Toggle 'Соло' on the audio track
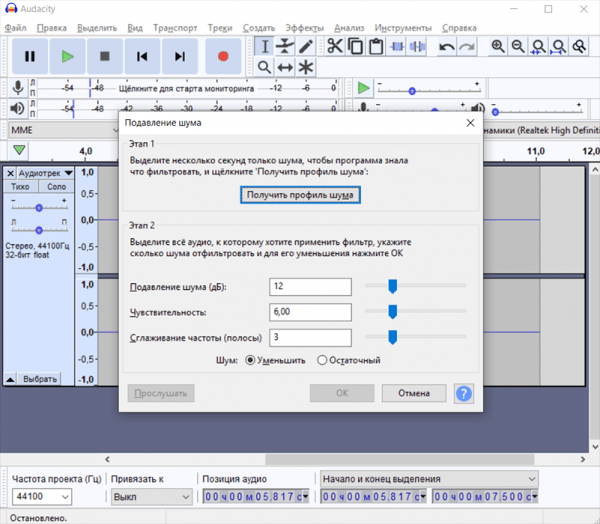The height and width of the screenshot is (524, 600). tap(56, 187)
